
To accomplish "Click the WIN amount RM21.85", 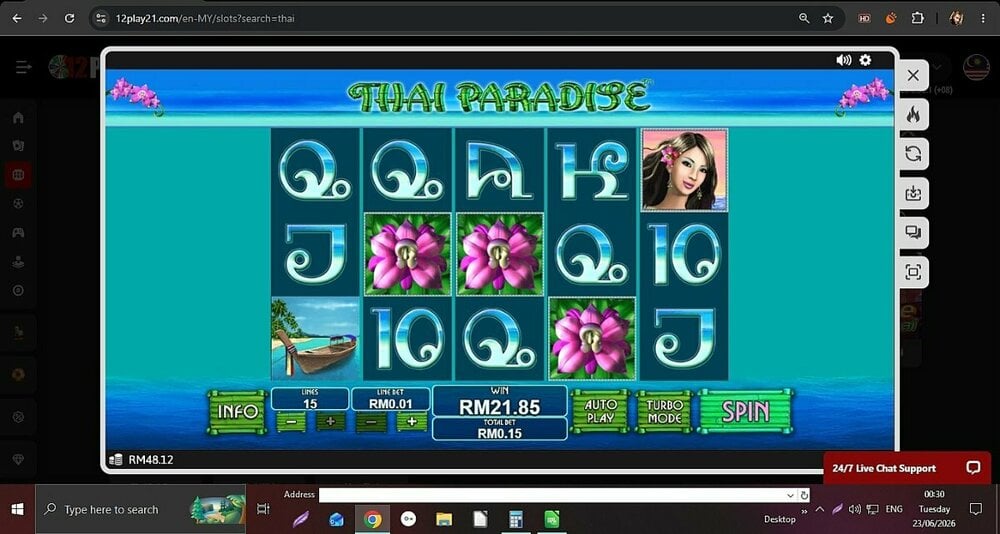I will [499, 407].
